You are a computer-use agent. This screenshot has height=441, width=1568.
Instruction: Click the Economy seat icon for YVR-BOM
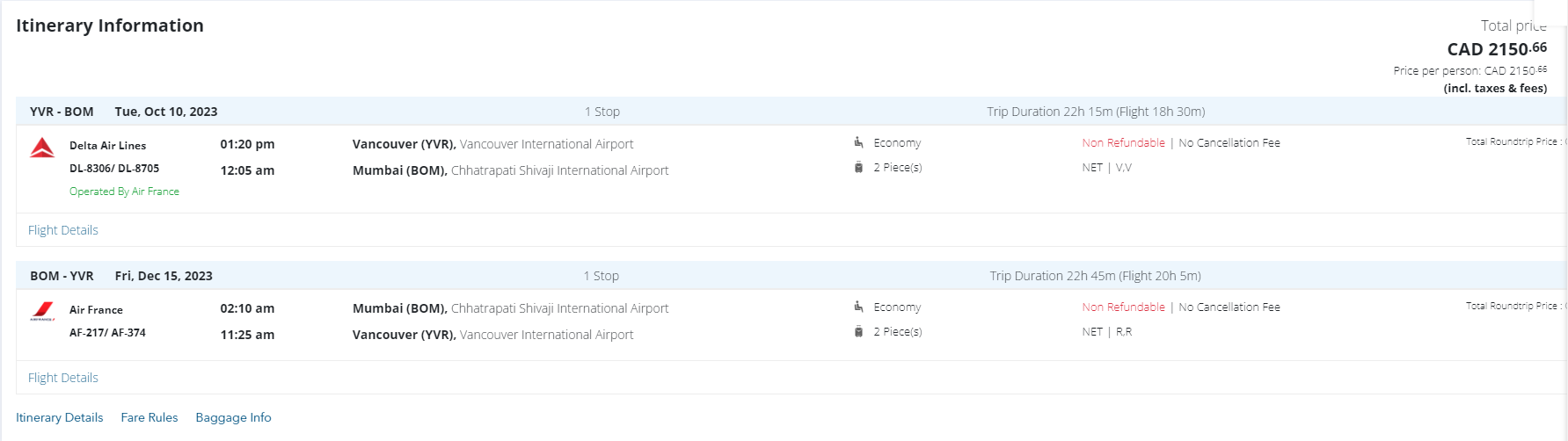pyautogui.click(x=858, y=142)
